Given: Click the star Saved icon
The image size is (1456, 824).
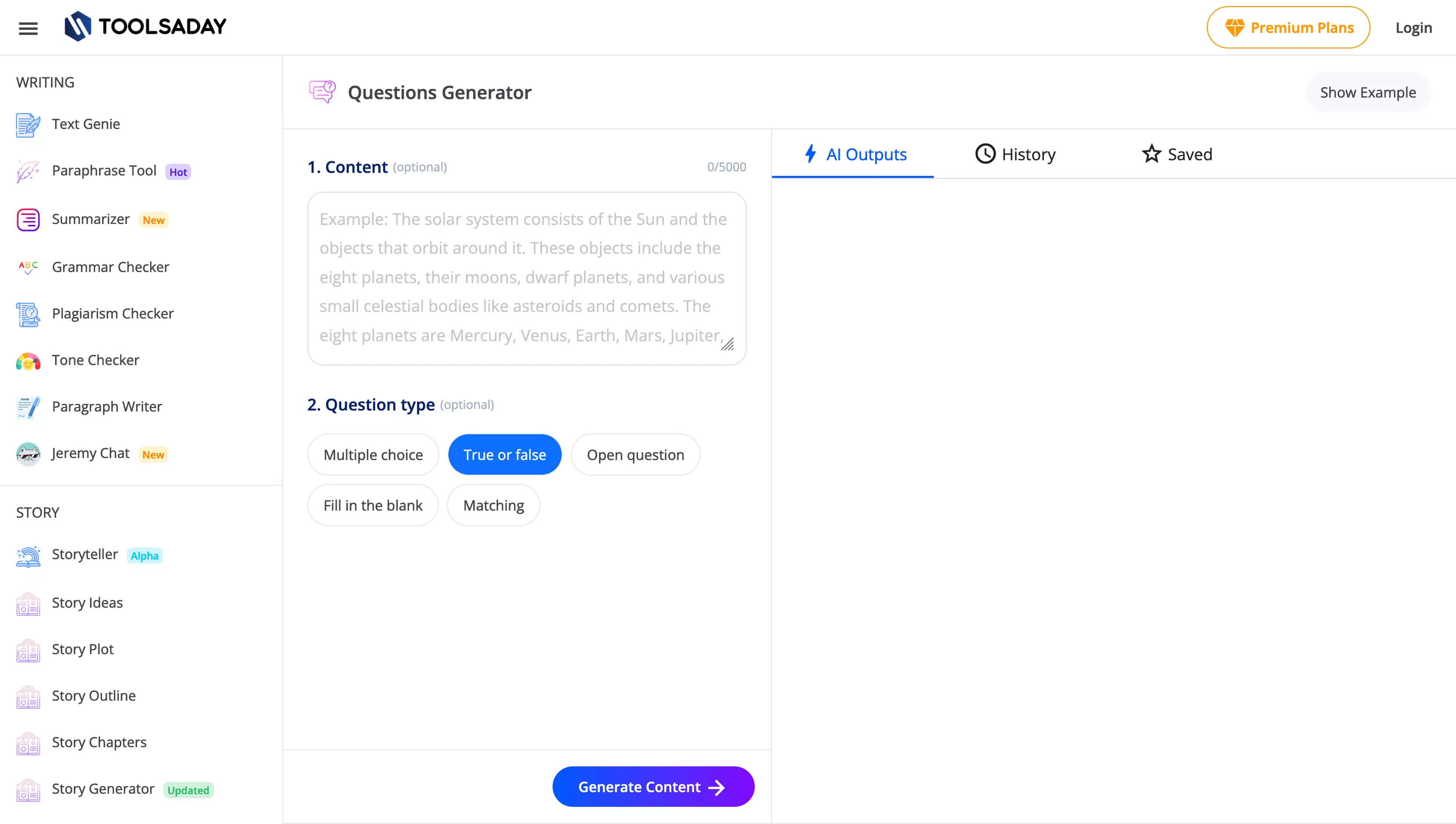Looking at the screenshot, I should click(x=1151, y=154).
